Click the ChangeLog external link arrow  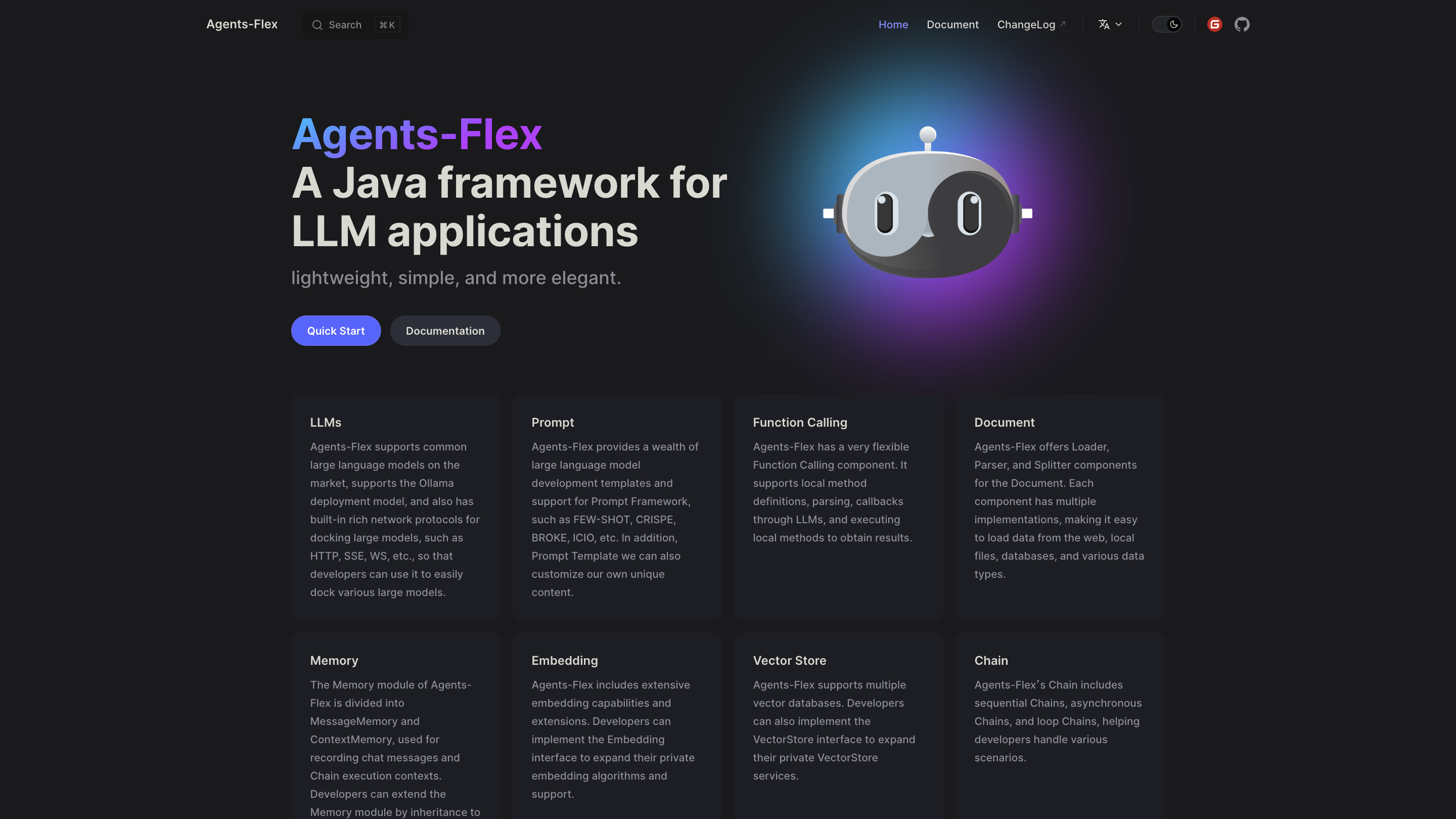click(x=1063, y=24)
